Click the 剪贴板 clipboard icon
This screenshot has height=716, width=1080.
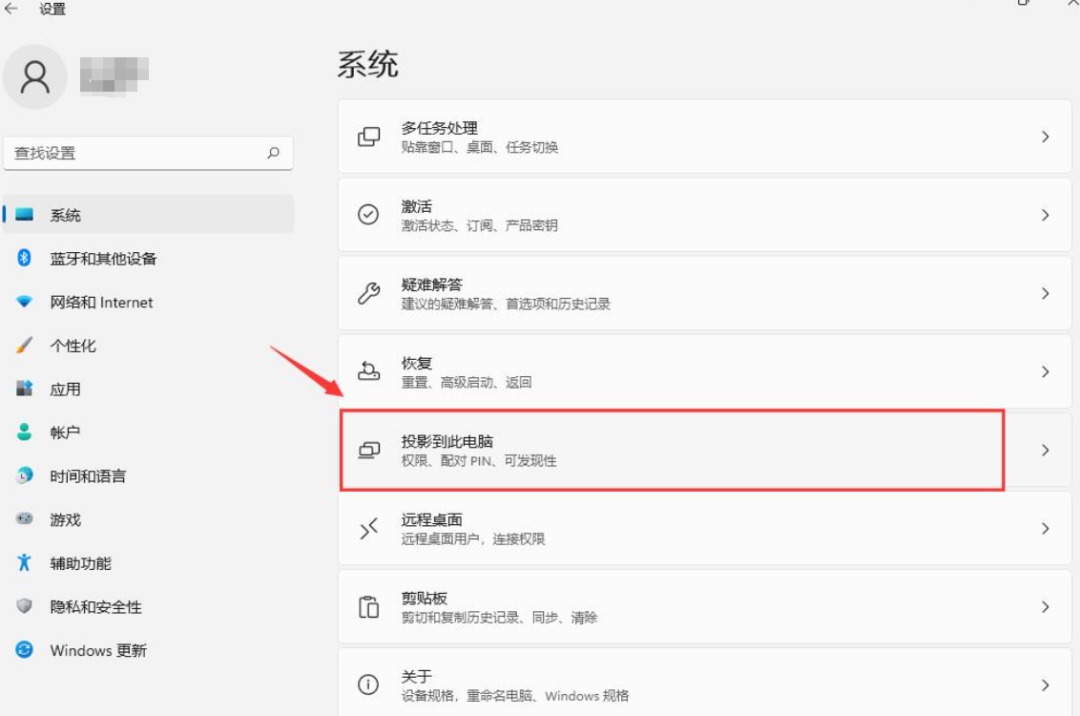(x=369, y=607)
